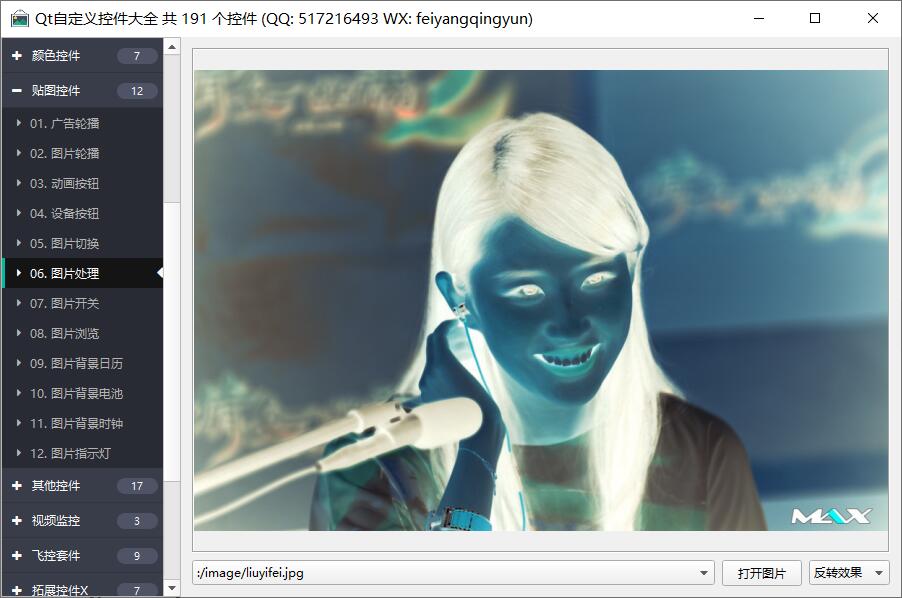Click the arrow beside 12. 图片指示灯
The image size is (902, 598).
[x=19, y=454]
